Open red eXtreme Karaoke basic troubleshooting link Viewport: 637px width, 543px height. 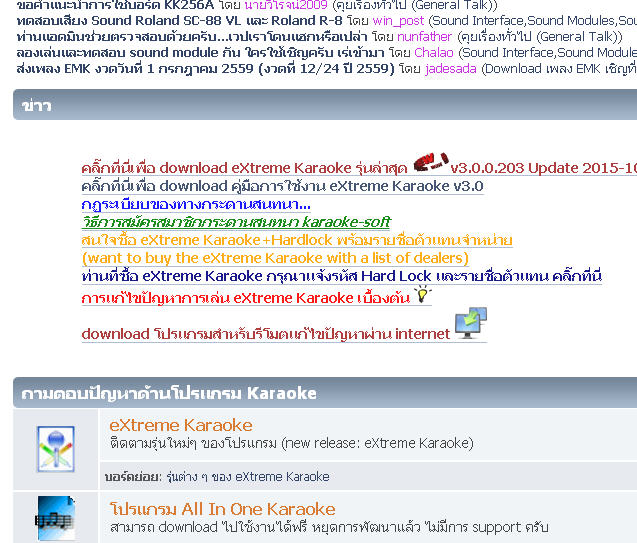point(246,298)
